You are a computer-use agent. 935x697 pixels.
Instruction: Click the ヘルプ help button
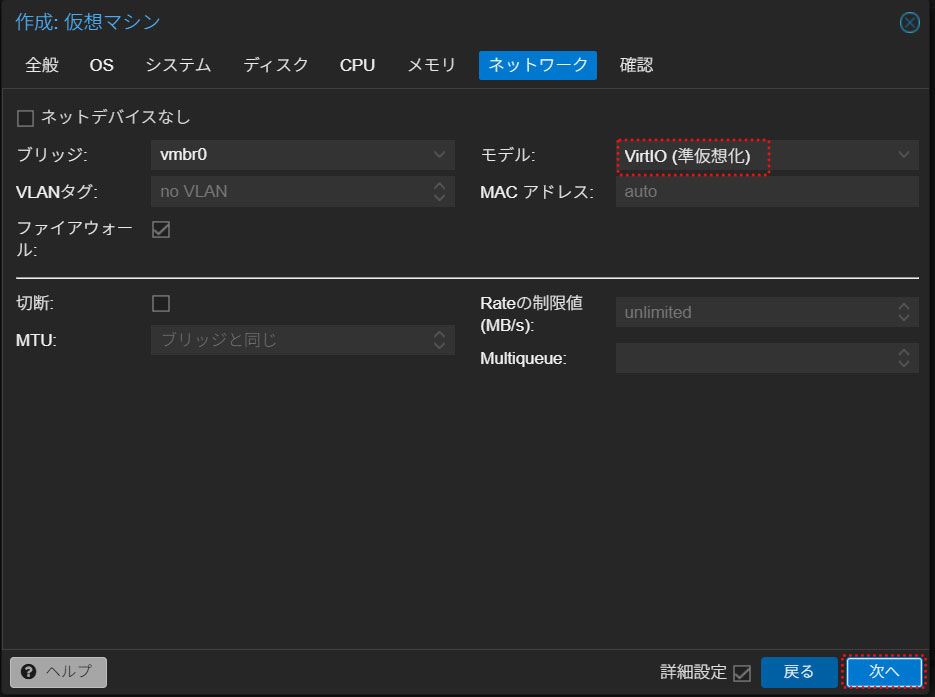[58, 672]
